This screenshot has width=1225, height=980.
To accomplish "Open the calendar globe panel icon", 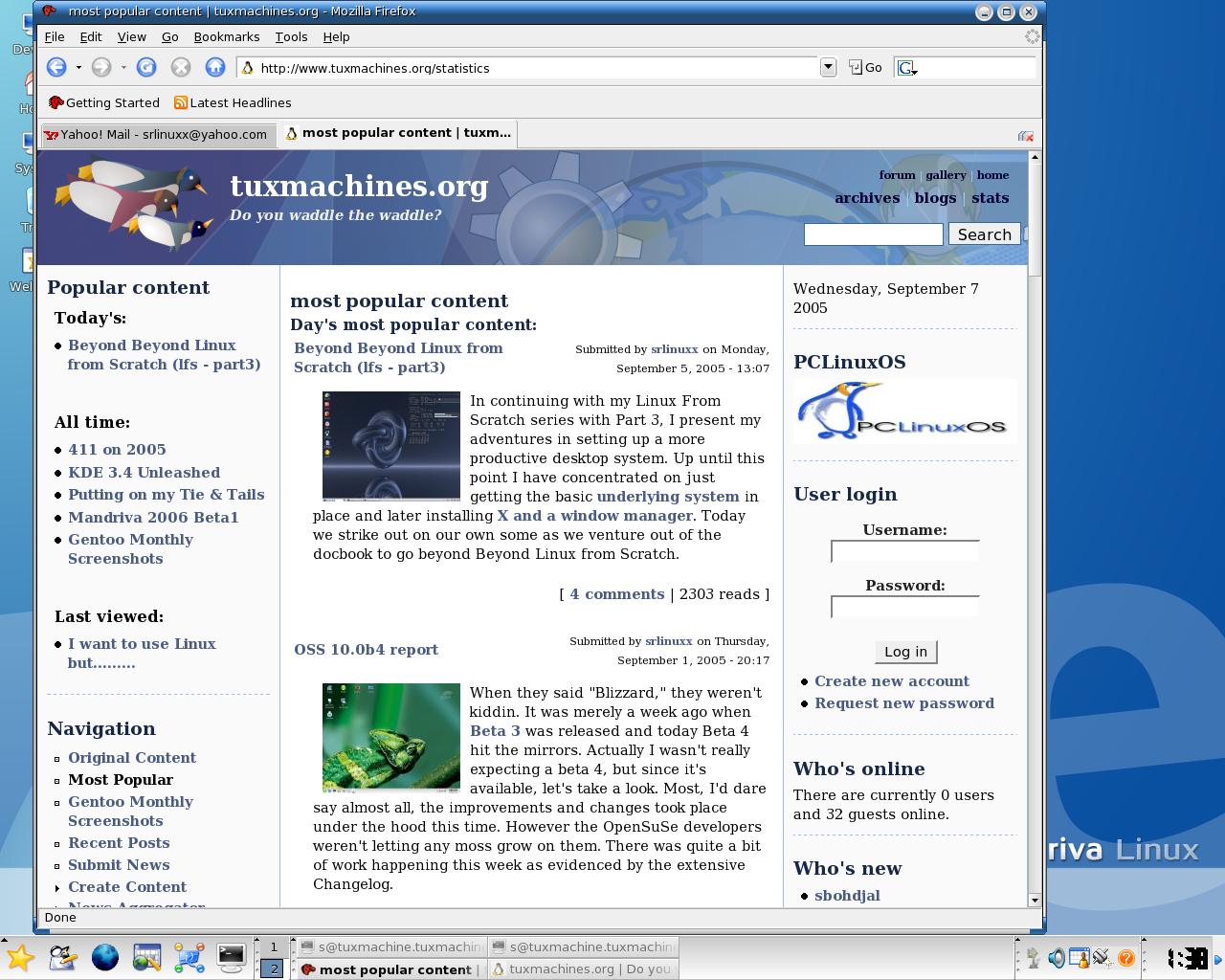I will [x=147, y=957].
